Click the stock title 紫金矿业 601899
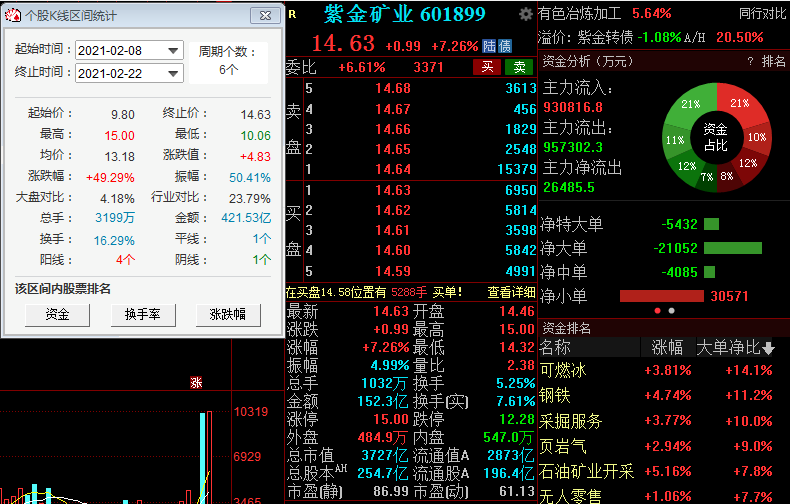 point(405,14)
